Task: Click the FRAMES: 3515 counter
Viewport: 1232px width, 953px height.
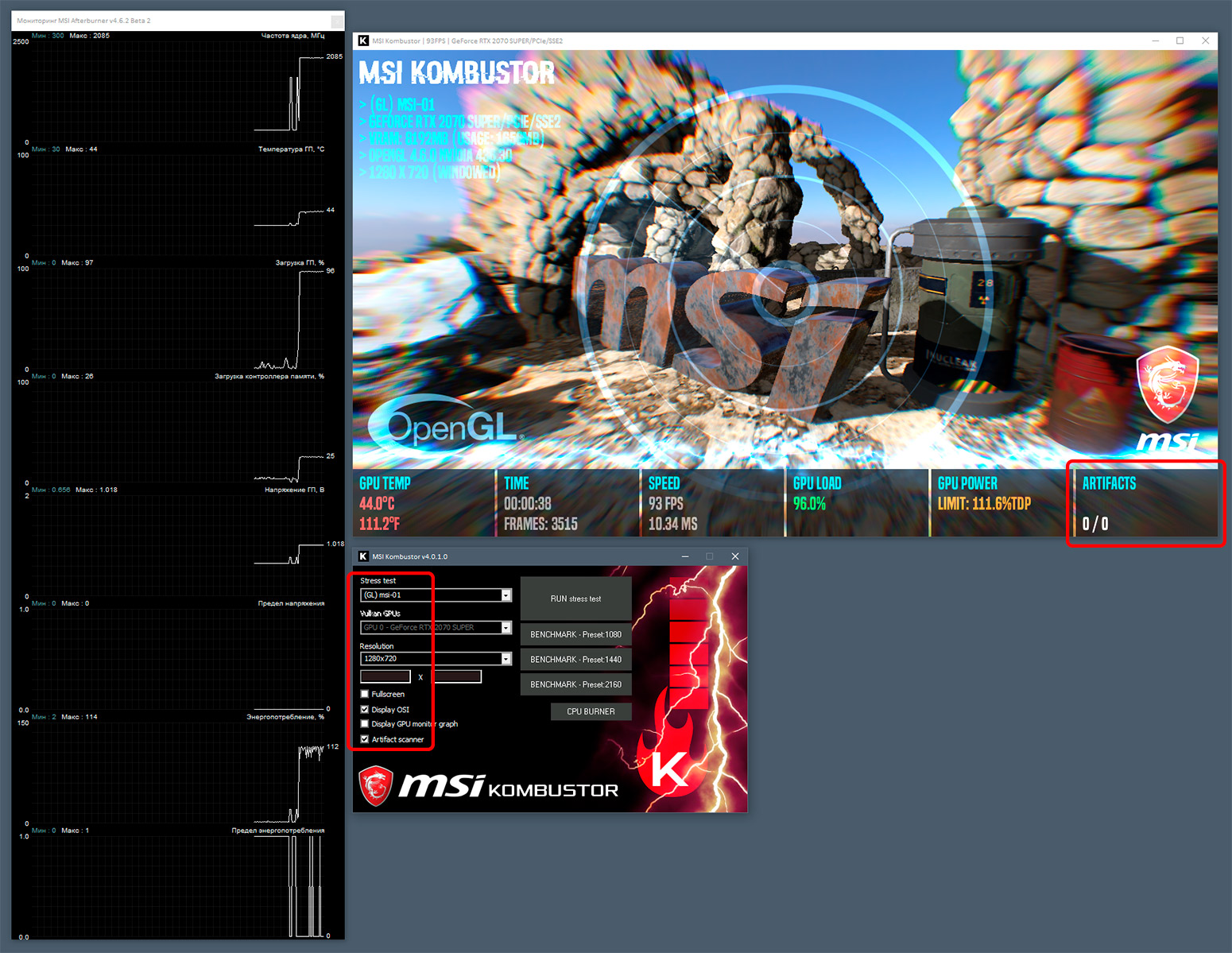Action: (540, 525)
